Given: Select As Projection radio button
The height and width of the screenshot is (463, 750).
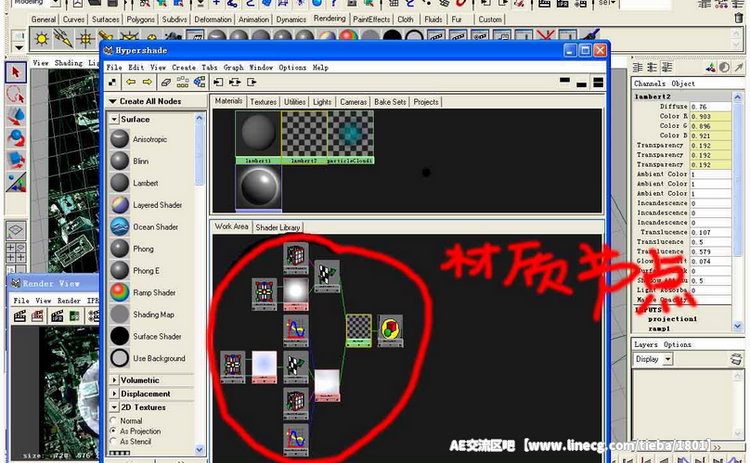Looking at the screenshot, I should (113, 431).
